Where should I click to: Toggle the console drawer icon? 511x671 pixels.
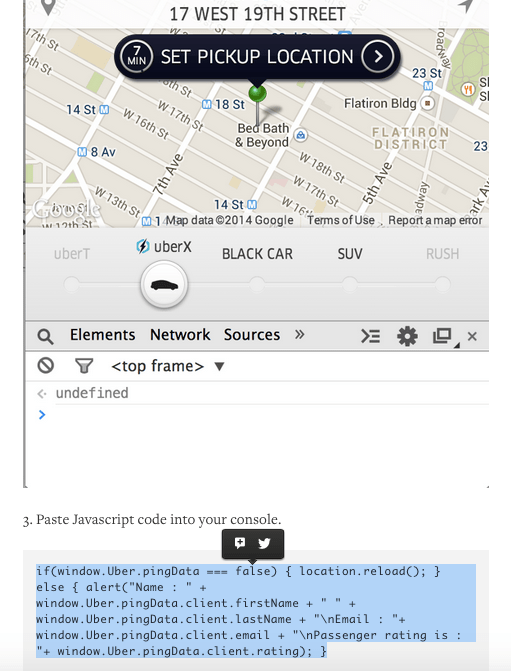point(370,337)
